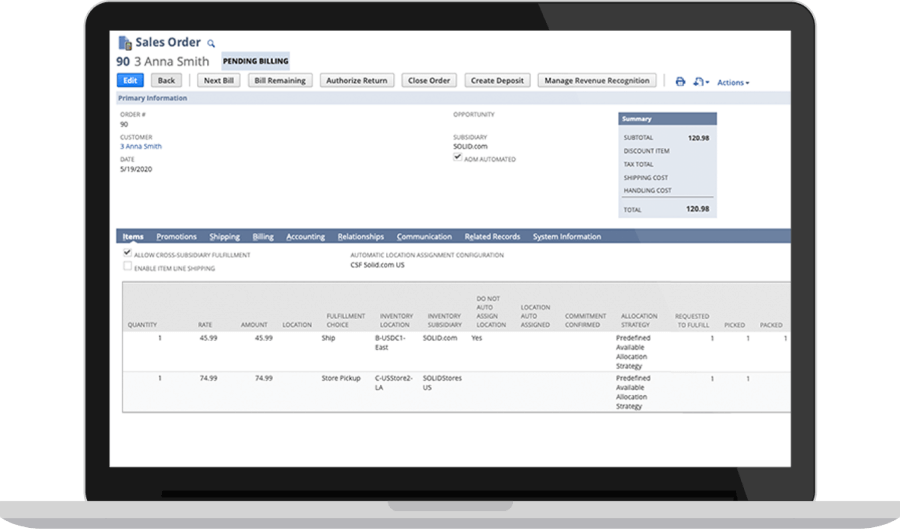Click Authorize Return button

[x=356, y=80]
